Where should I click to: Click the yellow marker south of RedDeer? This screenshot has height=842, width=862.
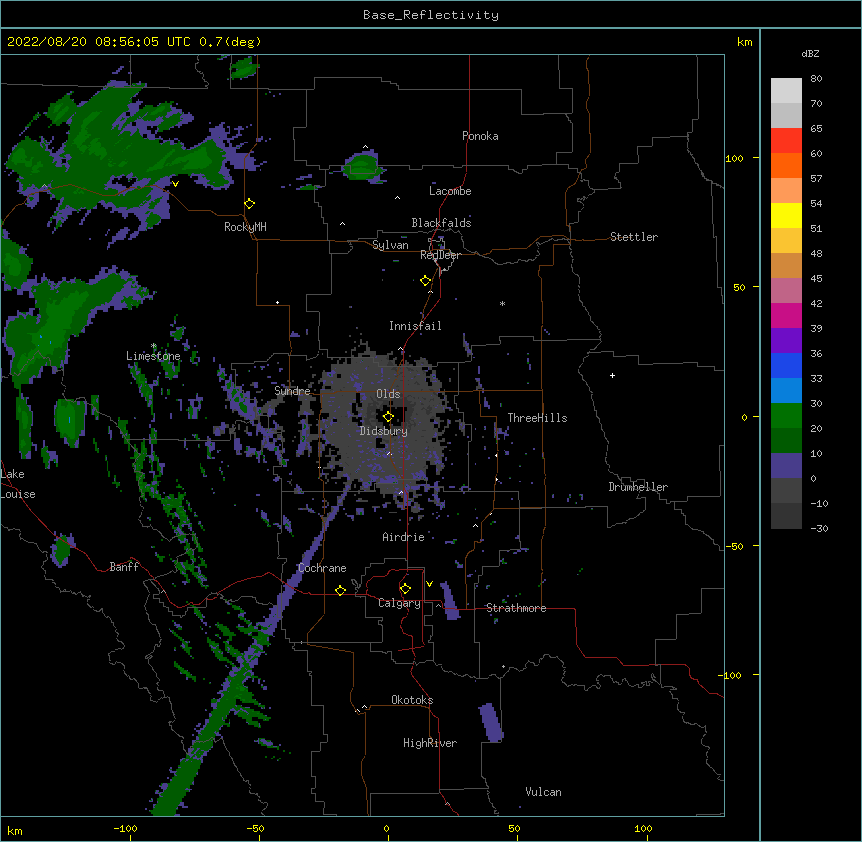[426, 281]
